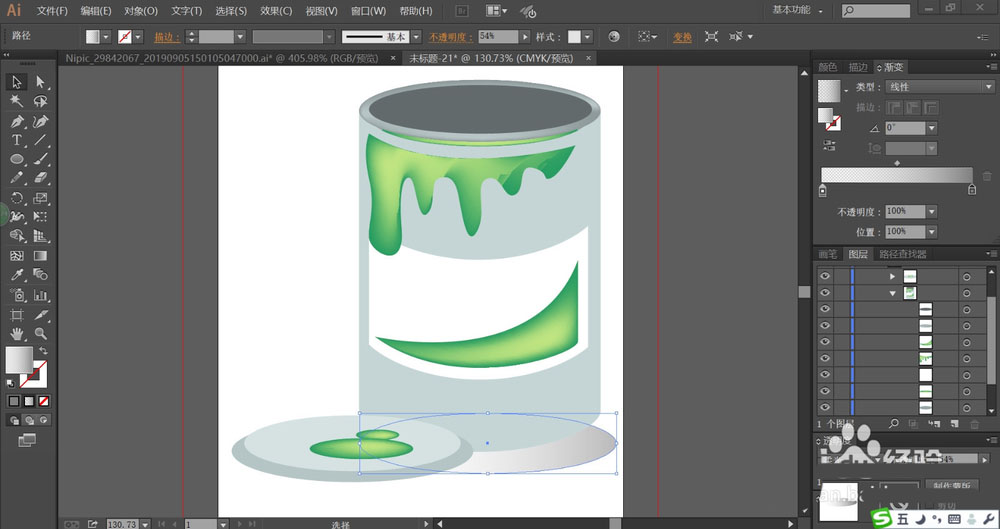Switch to the 路径查找器 panel tab
This screenshot has width=1000, height=529.
pyautogui.click(x=902, y=254)
